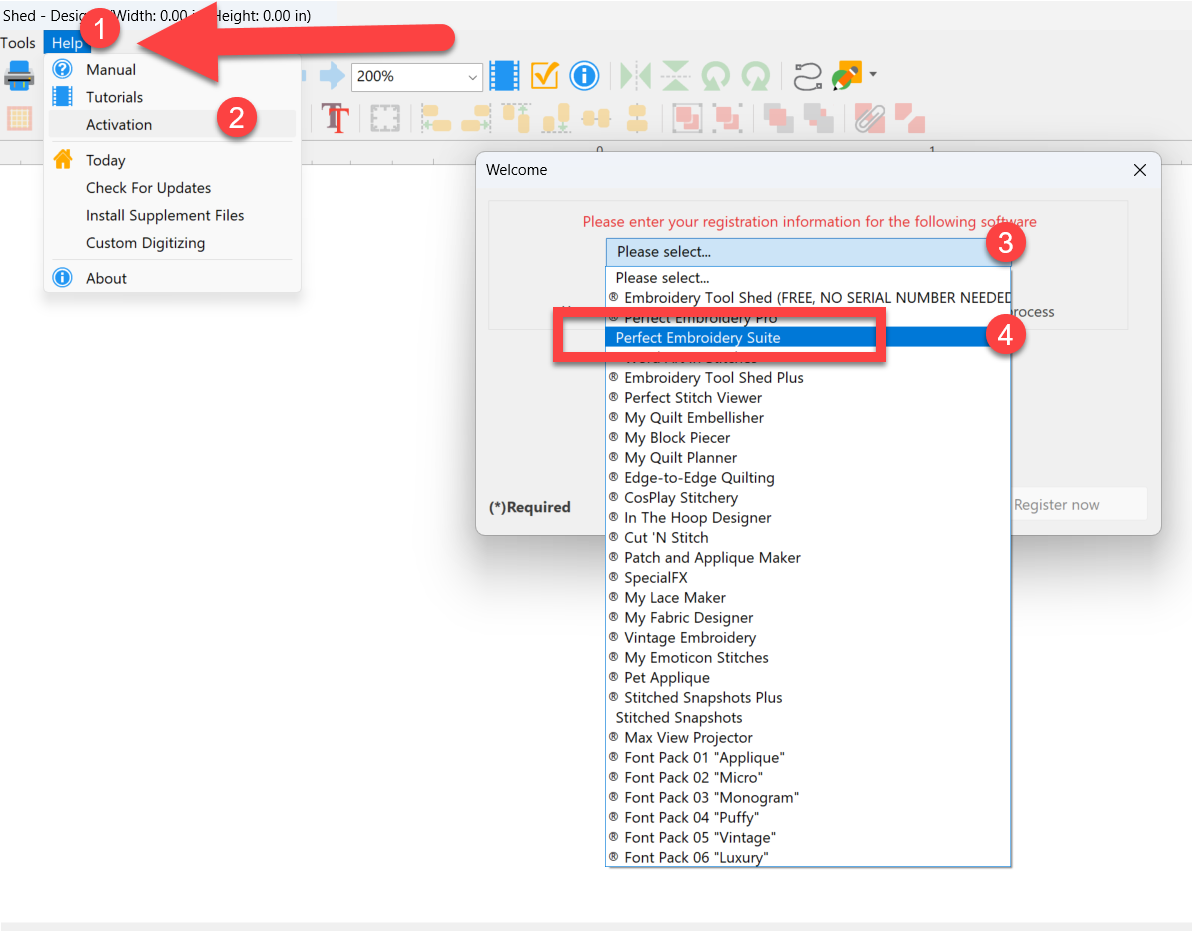
Task: Select In The Hoop Designer option
Action: coord(808,518)
